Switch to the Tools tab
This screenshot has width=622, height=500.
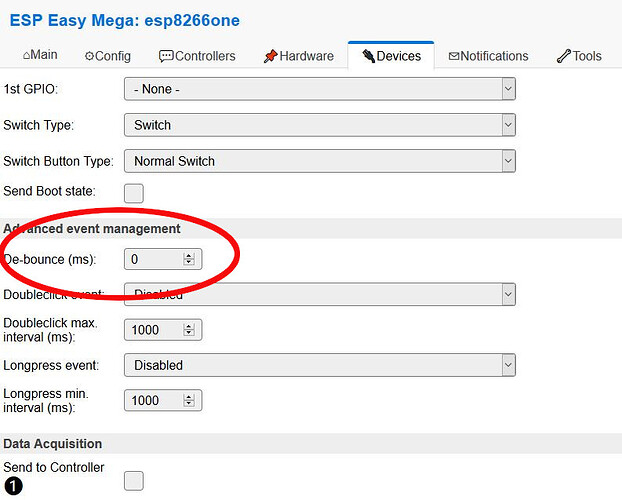tap(579, 56)
